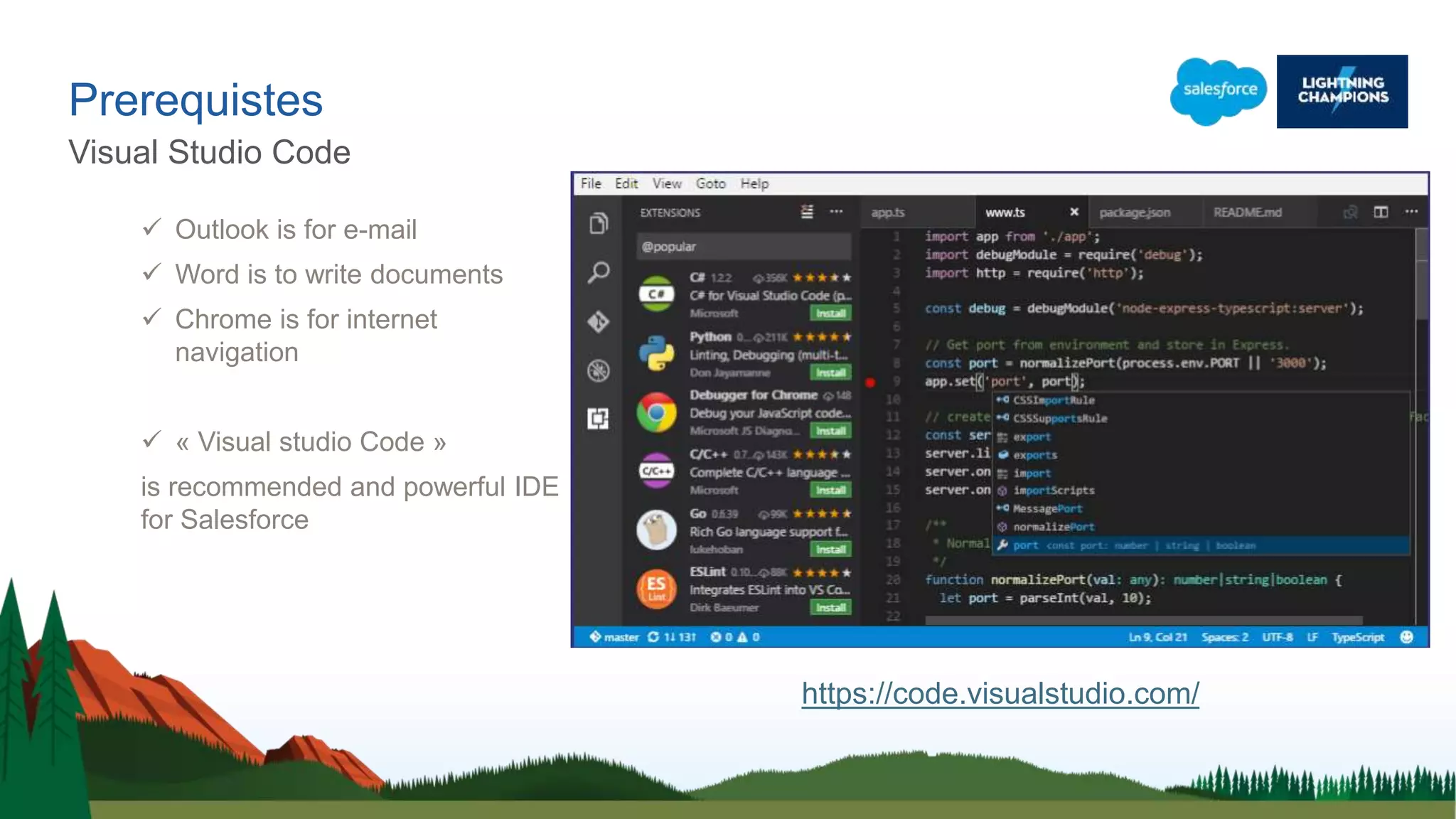Install the Go extension
The image size is (1456, 819).
830,550
